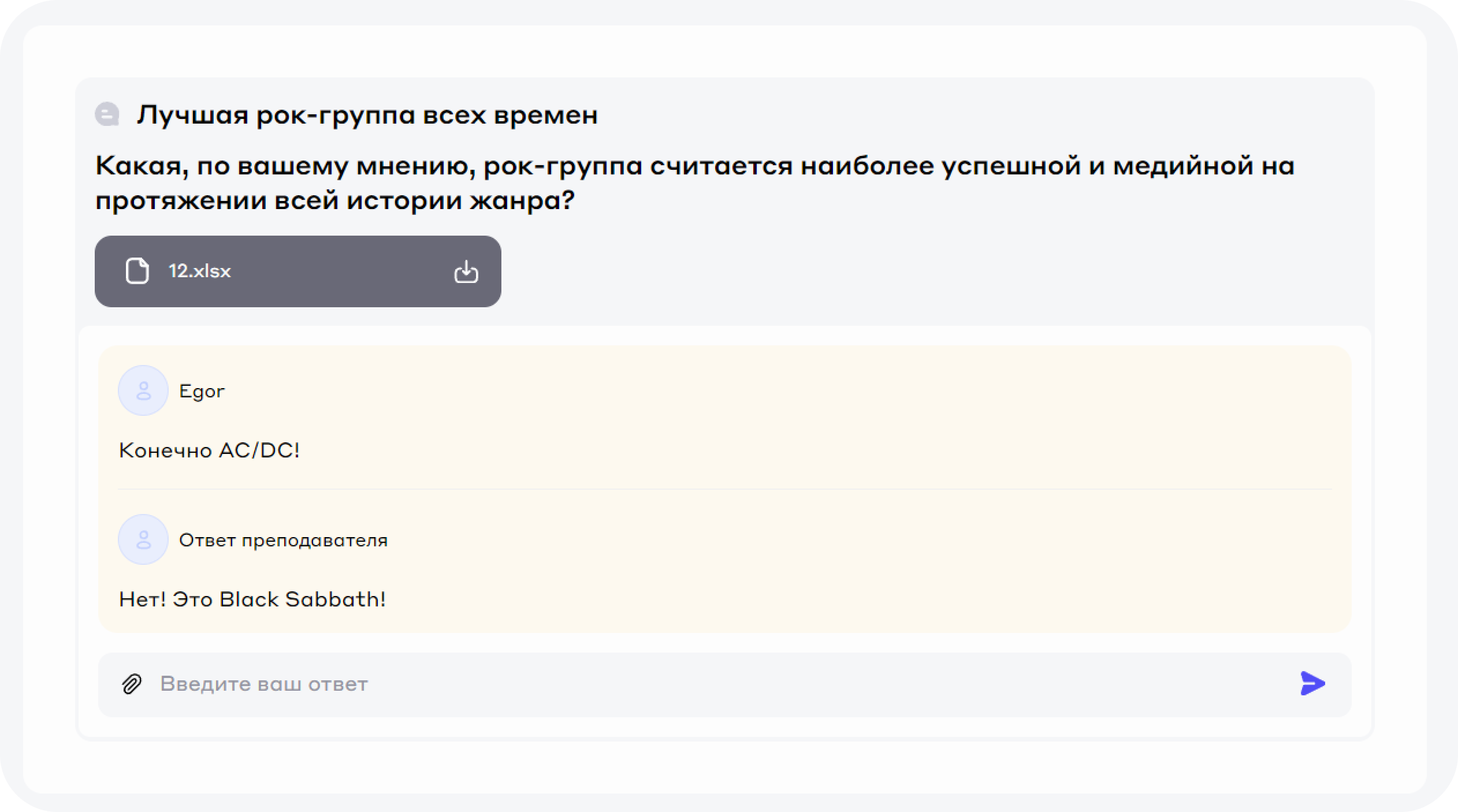Open the 12.xlsx file name link
The image size is (1458, 812).
(x=199, y=271)
